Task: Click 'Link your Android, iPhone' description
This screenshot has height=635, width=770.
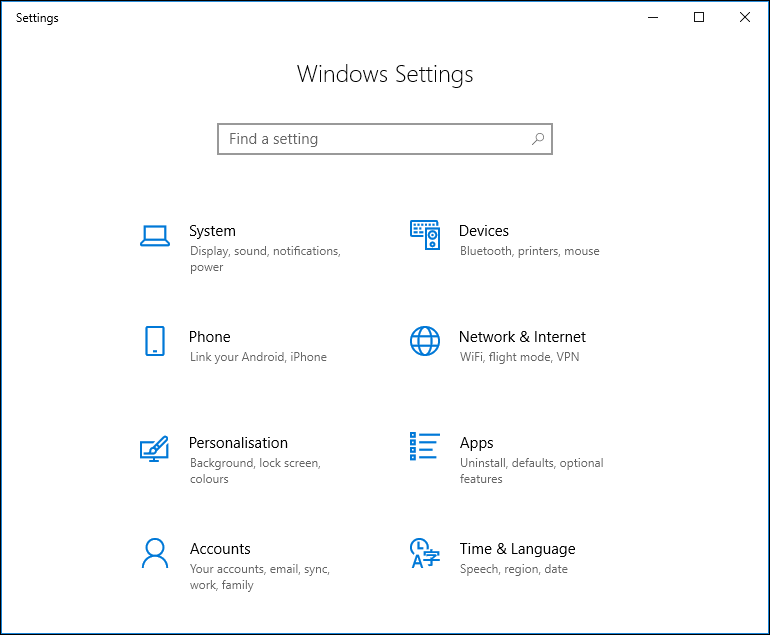Action: 258,357
